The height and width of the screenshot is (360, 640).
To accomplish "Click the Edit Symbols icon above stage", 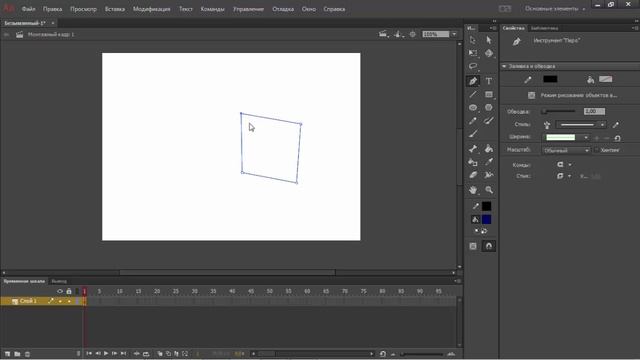I will click(x=398, y=34).
